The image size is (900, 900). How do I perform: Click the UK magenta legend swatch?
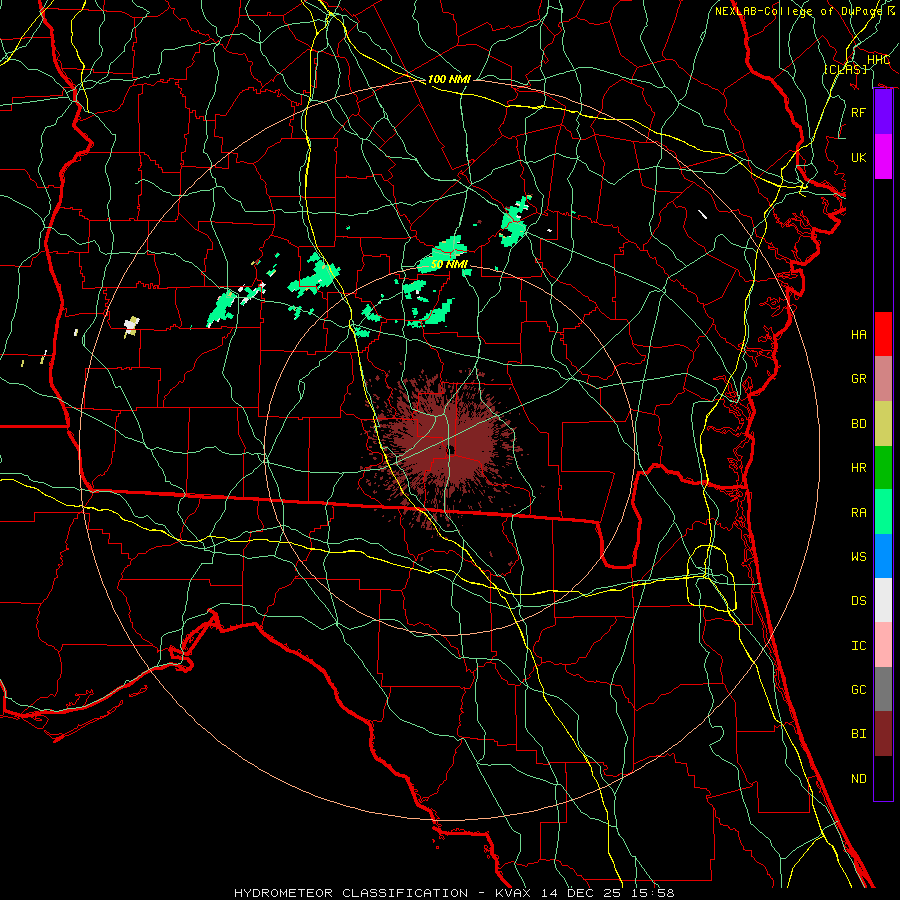point(883,157)
